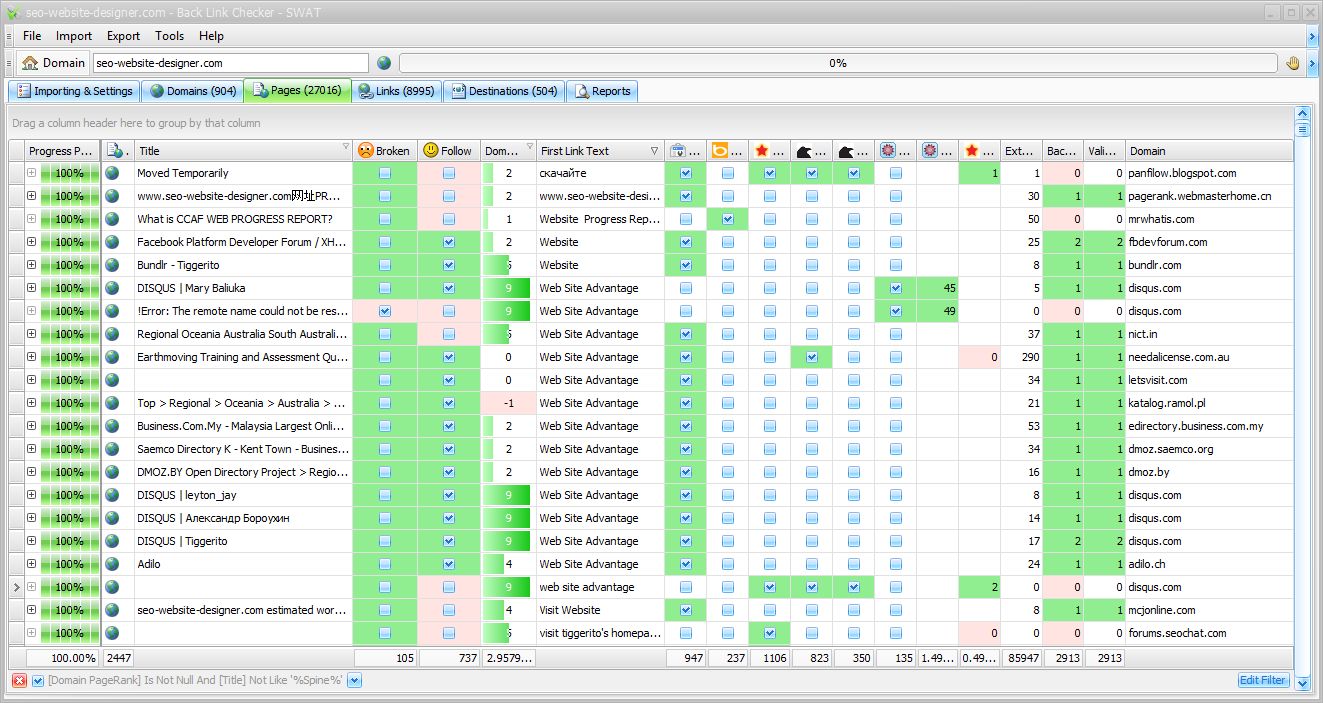Click the globe icon in Moved Temporarily row
Image resolution: width=1323 pixels, height=703 pixels.
pyautogui.click(x=113, y=173)
